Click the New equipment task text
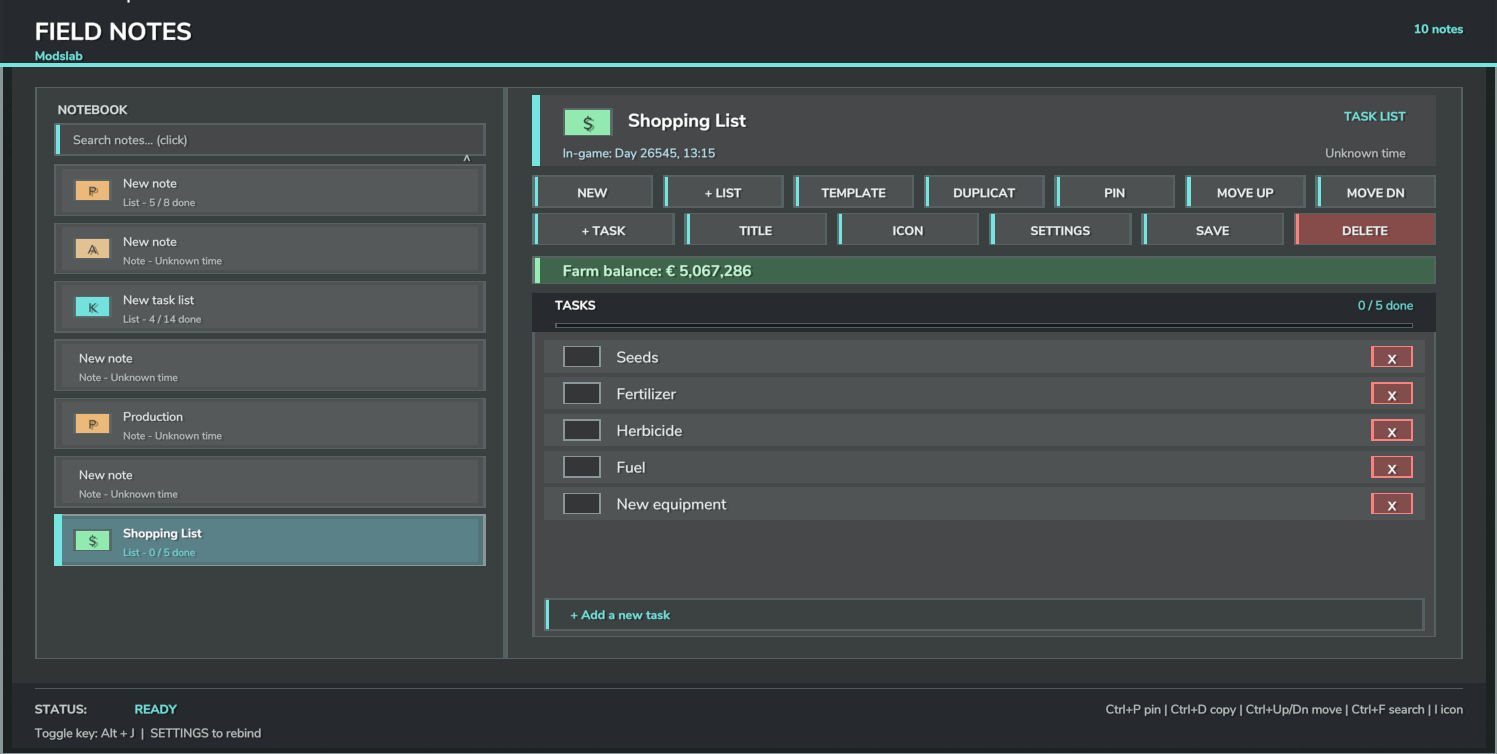1497x754 pixels. (x=671, y=504)
